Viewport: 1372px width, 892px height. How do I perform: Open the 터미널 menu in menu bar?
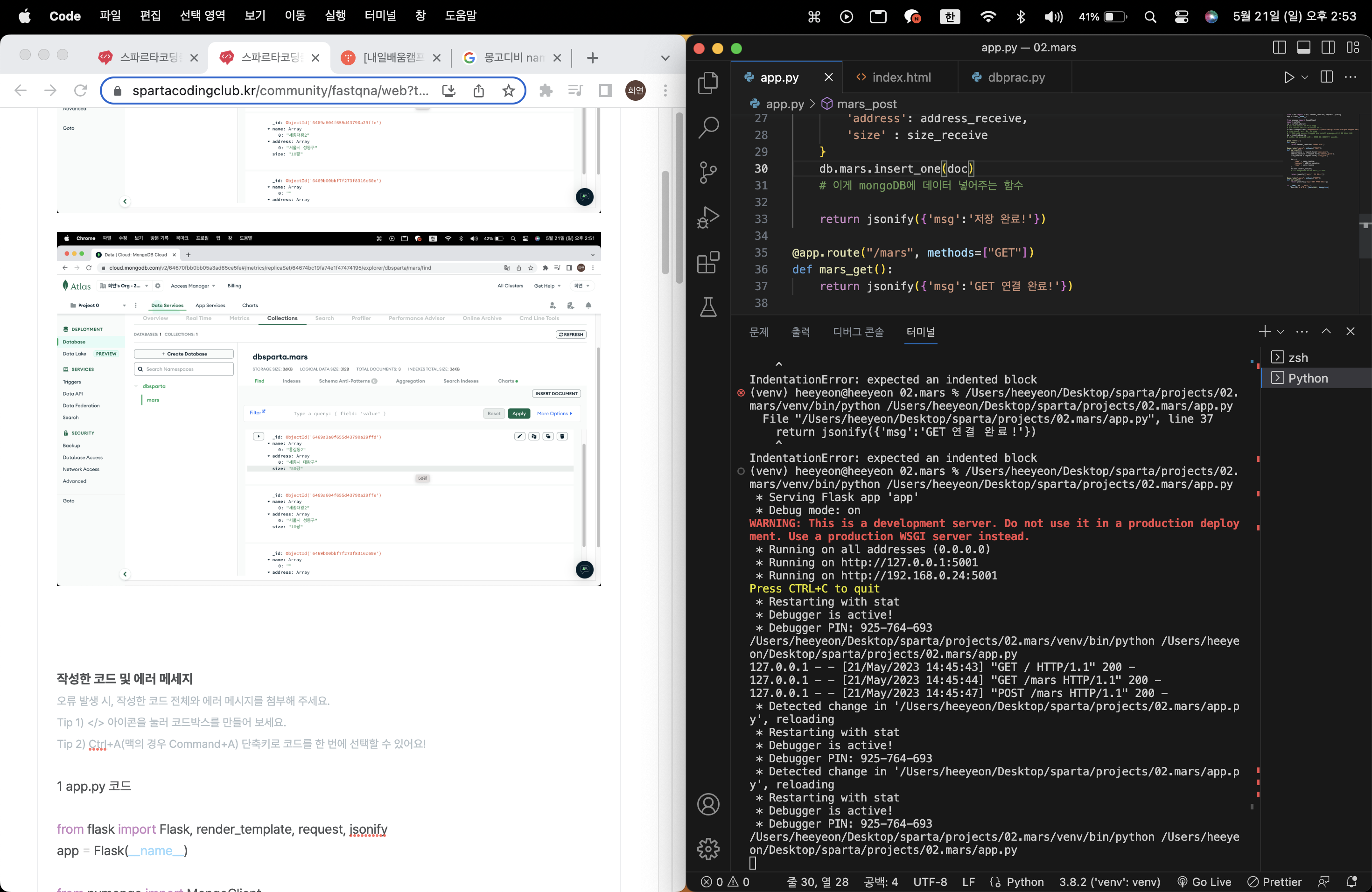coord(380,15)
